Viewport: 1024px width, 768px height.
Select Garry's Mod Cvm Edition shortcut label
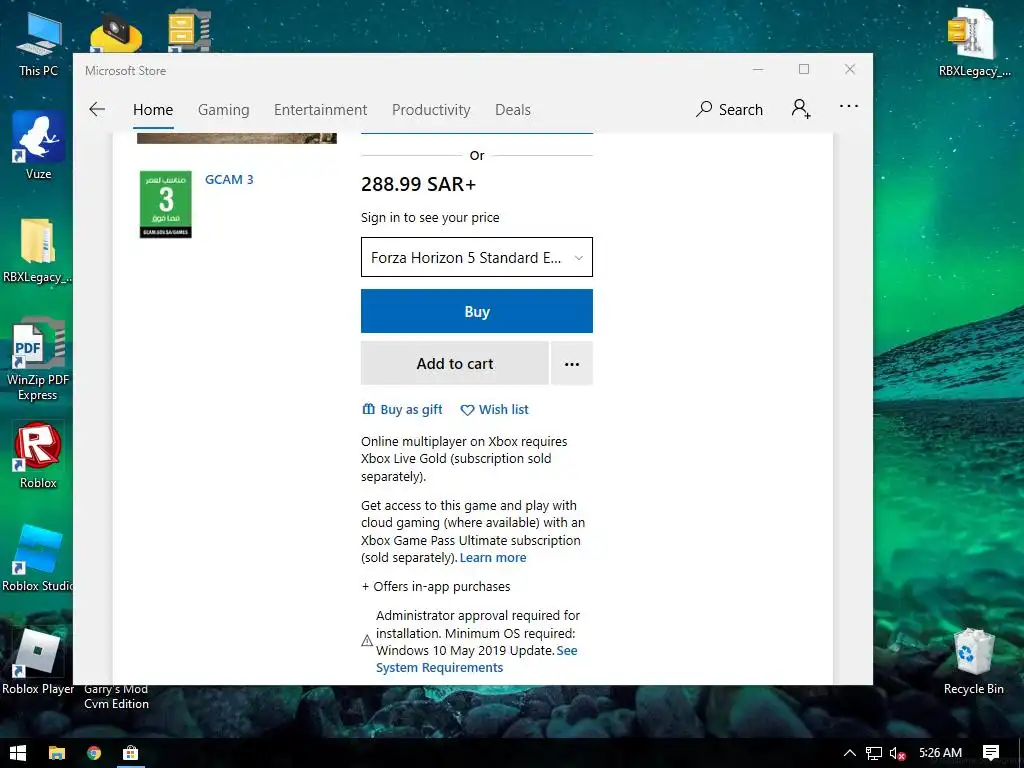[116, 696]
